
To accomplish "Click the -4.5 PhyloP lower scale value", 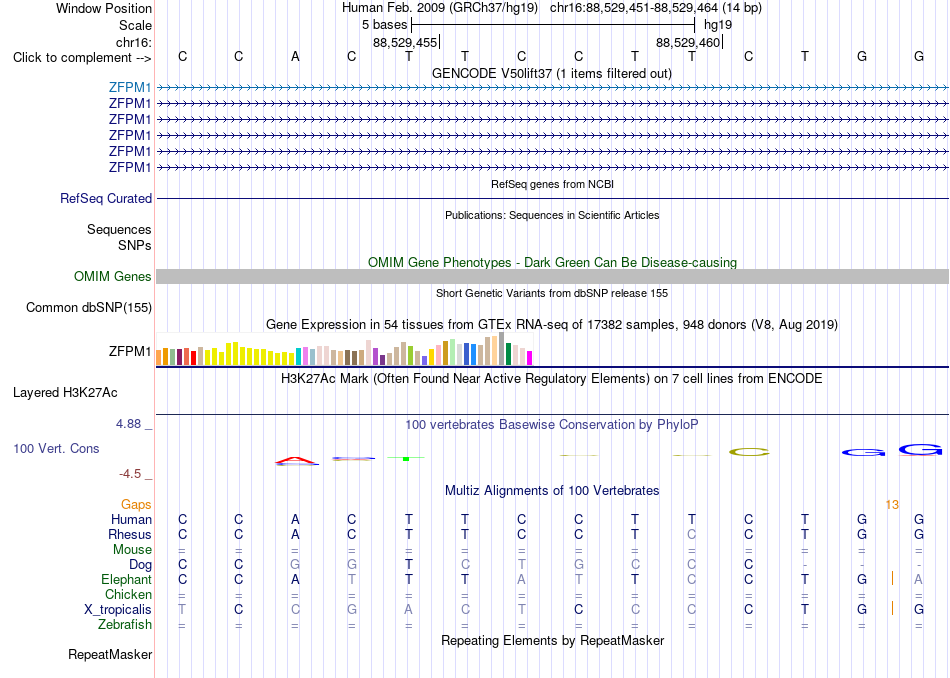I will (130, 474).
